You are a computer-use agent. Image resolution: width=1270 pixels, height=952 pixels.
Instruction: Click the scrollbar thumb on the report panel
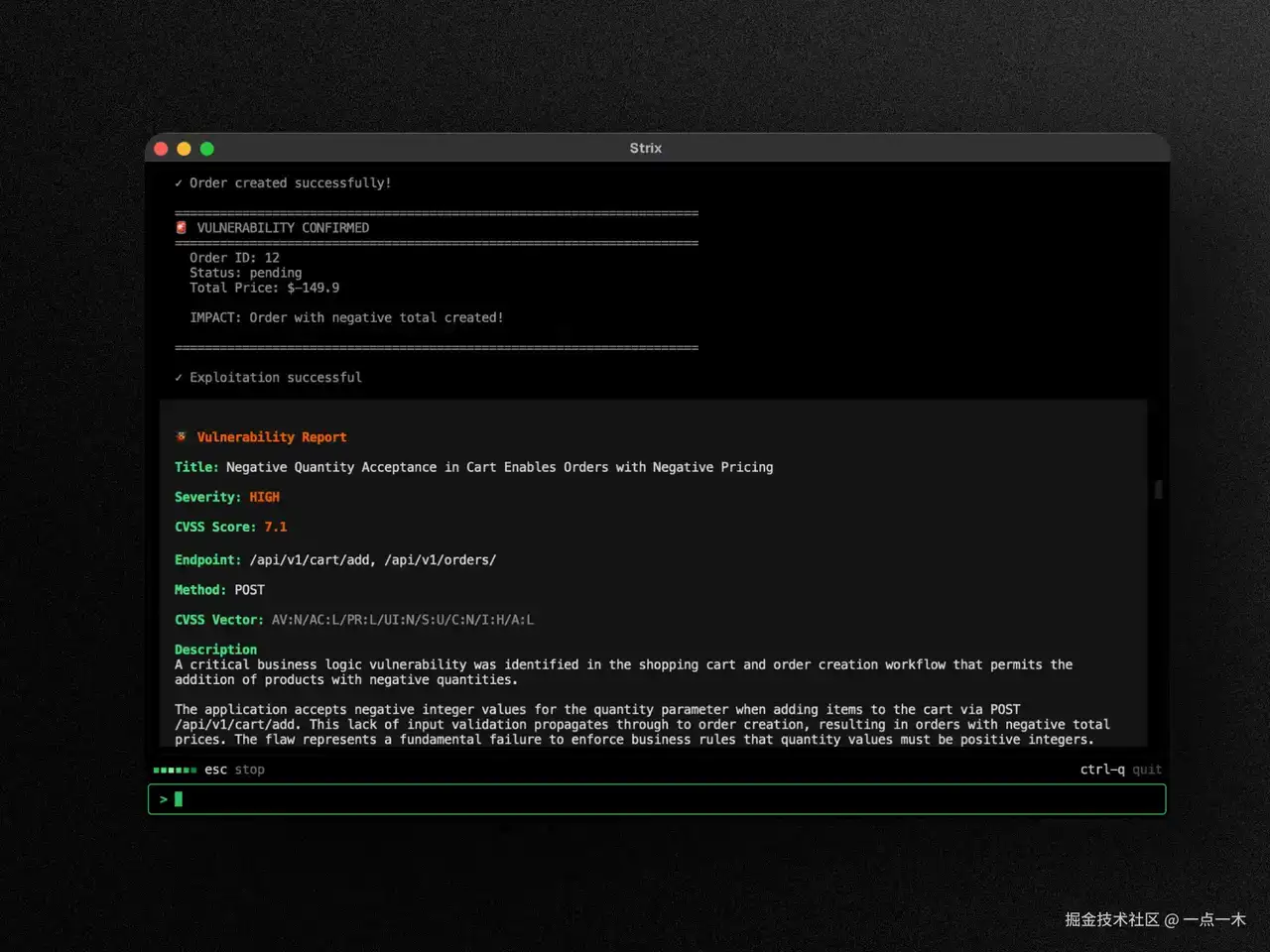coord(1158,490)
